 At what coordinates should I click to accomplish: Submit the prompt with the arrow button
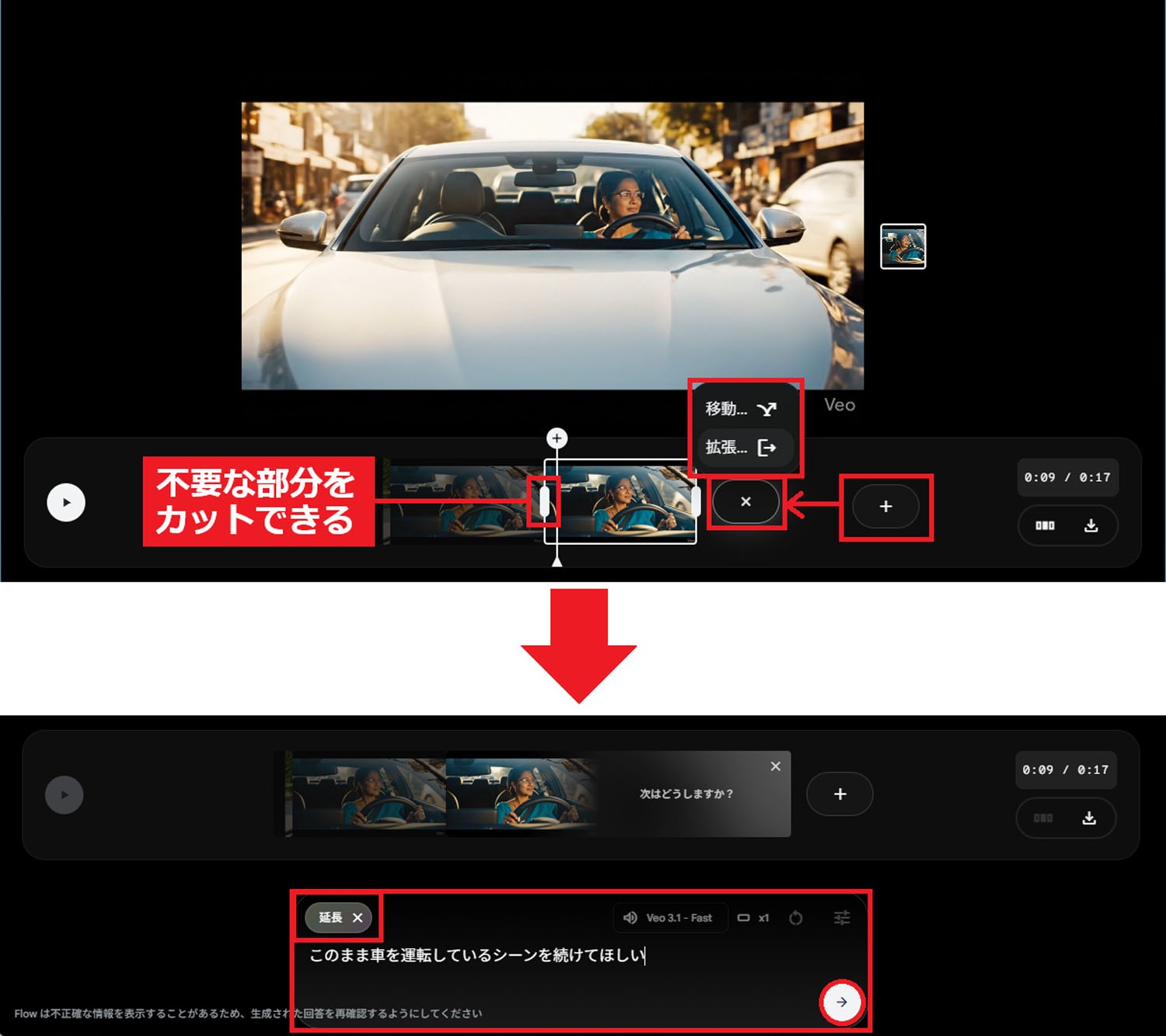coord(842,1003)
